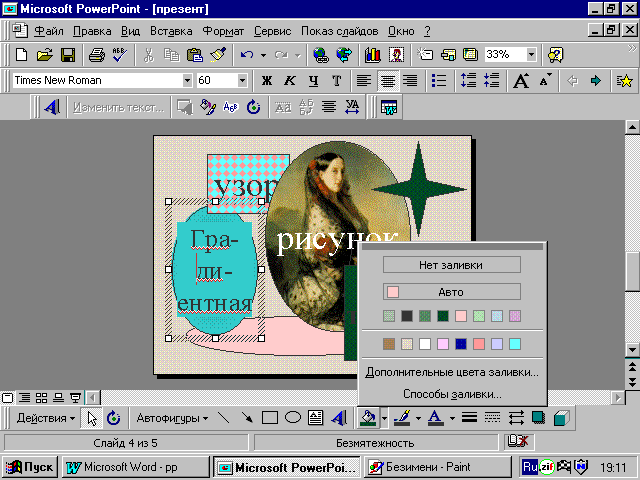Viewport: 640px width, 480px height.
Task: Open Способы заливки dialog
Action: [452, 394]
